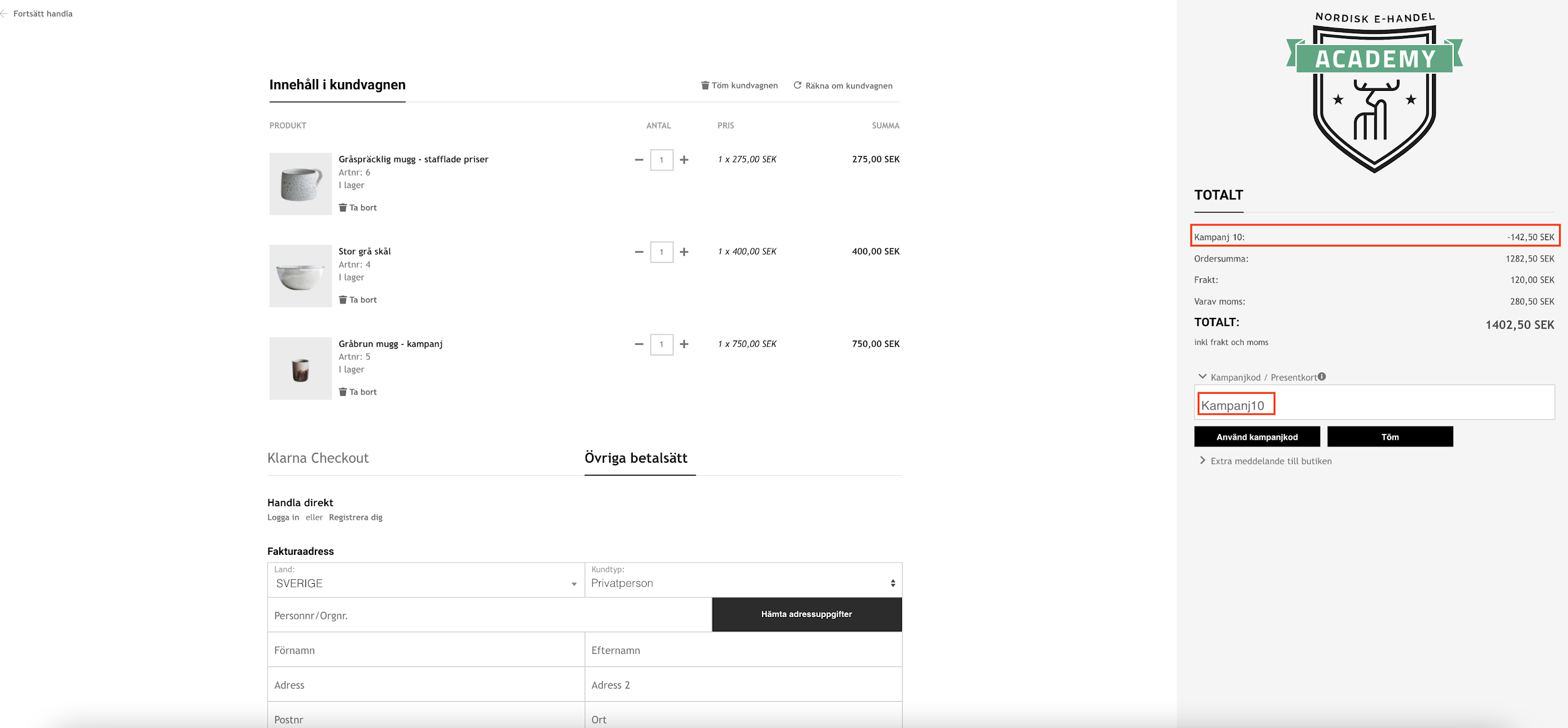
Task: Switch to Klarna Checkout tab
Action: coord(318,458)
